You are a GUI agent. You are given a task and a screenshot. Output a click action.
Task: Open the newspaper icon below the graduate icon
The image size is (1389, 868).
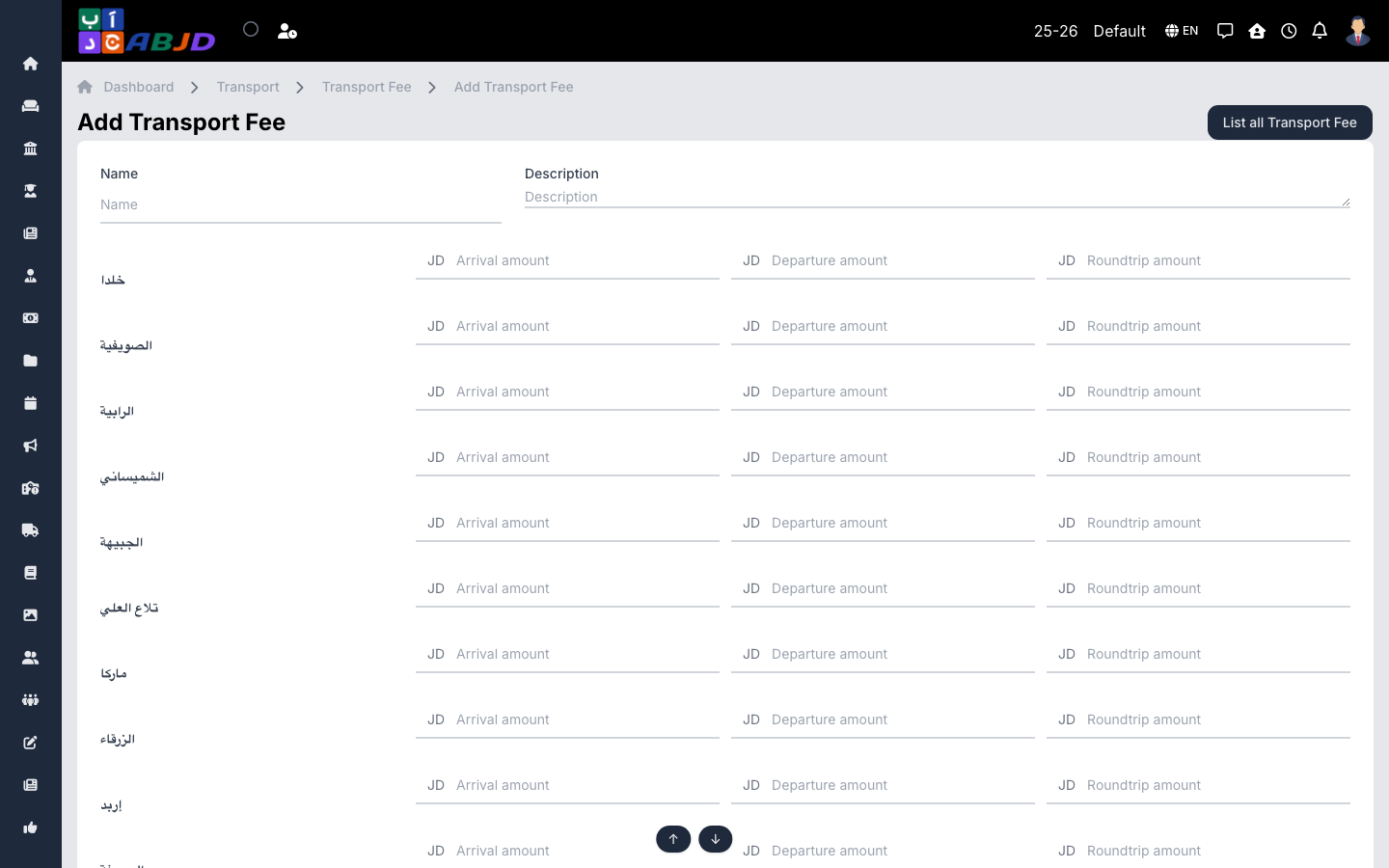[x=31, y=233]
